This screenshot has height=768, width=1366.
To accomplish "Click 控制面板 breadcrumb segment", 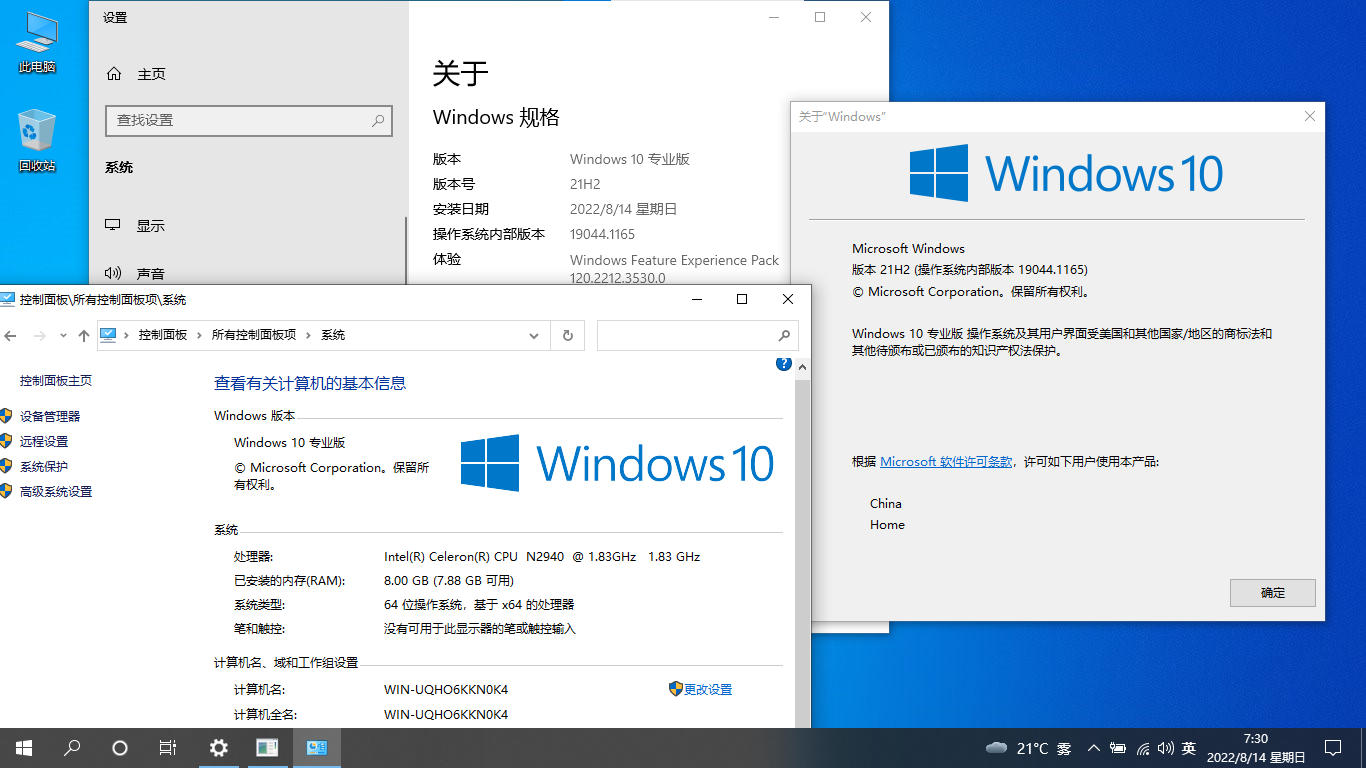I will pyautogui.click(x=163, y=335).
